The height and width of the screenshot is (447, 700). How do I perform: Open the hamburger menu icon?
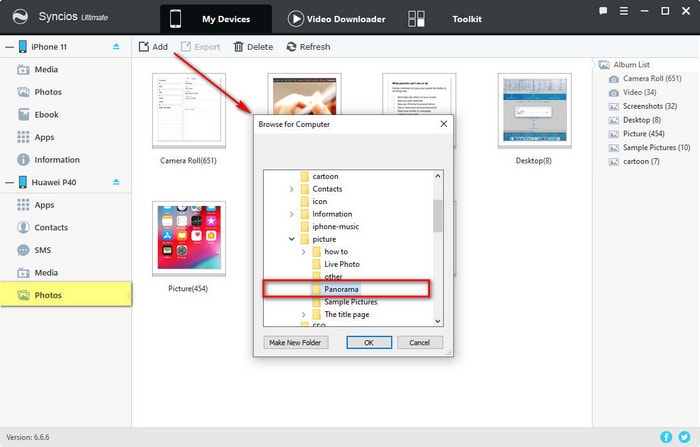624,11
